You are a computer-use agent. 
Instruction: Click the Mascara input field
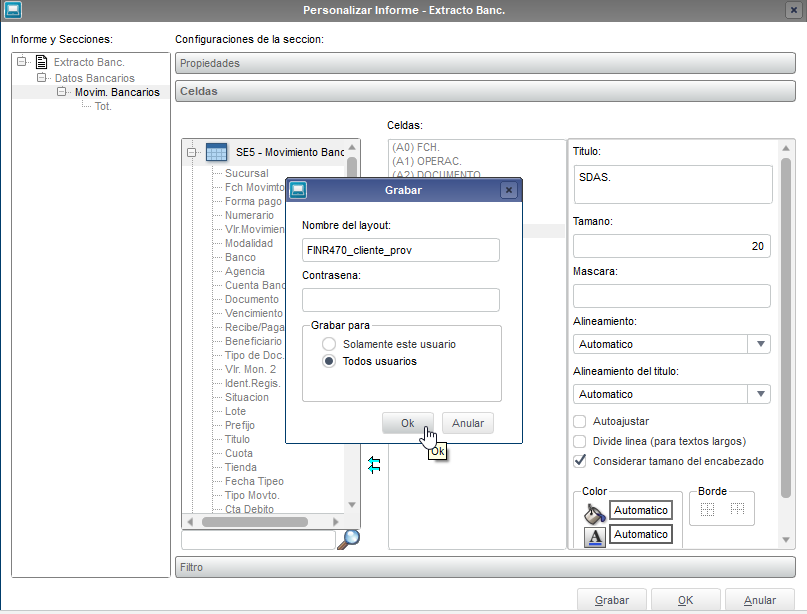(x=672, y=296)
